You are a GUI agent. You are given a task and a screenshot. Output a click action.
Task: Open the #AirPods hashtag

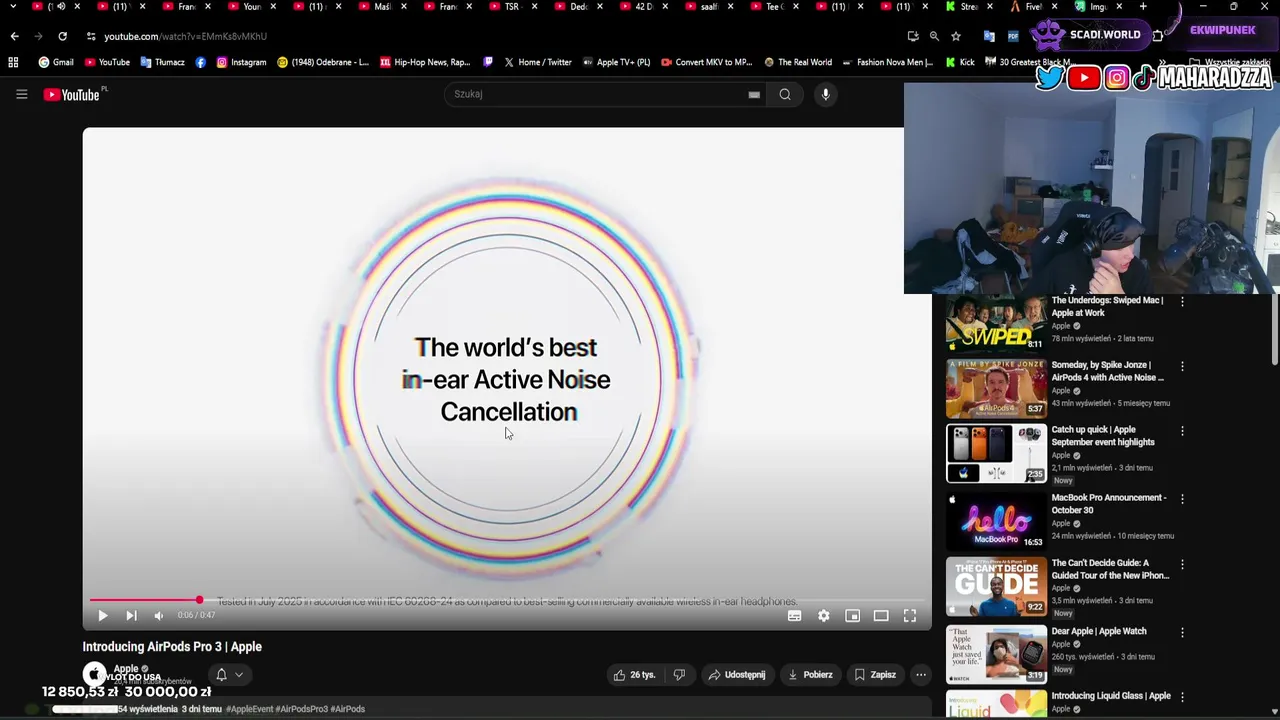(x=347, y=709)
